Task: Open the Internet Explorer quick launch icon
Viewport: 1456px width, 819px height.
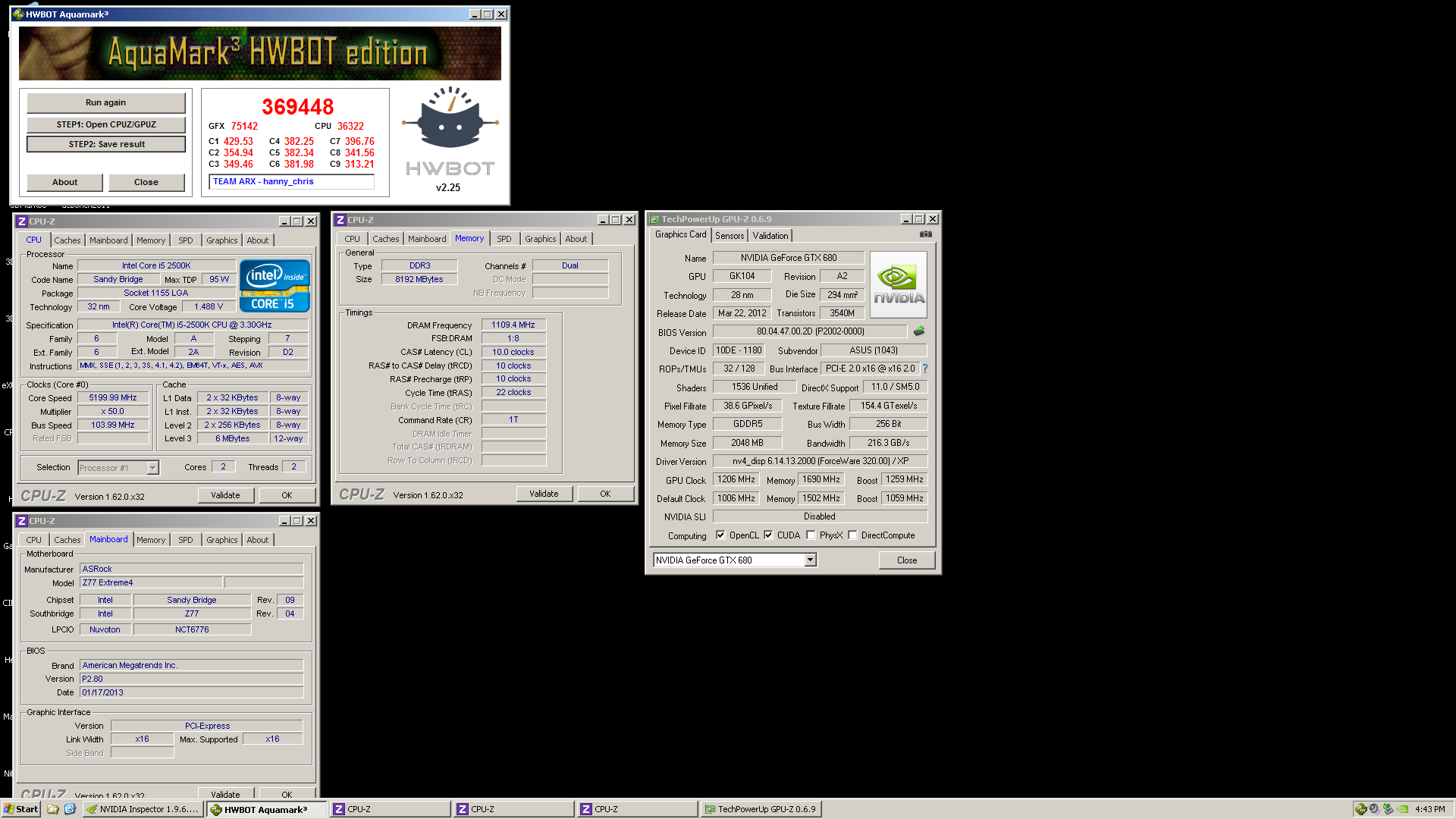Action: (x=70, y=809)
